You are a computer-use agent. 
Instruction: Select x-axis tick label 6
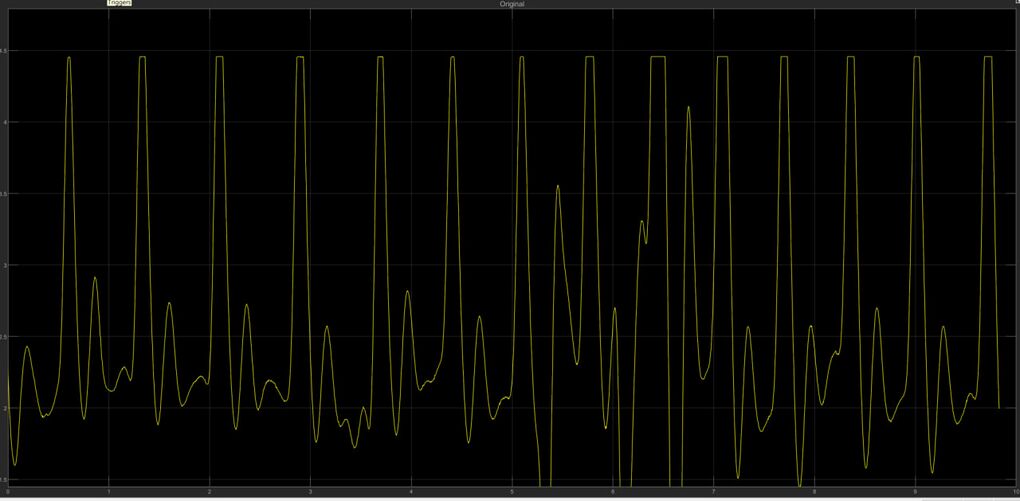(x=613, y=492)
